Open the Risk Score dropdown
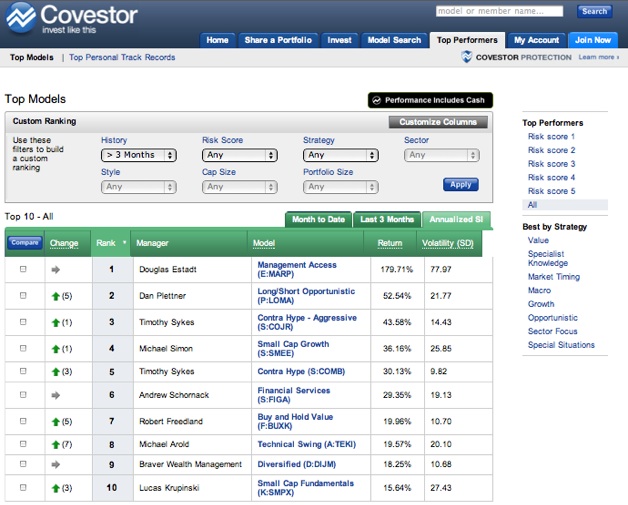 240,155
